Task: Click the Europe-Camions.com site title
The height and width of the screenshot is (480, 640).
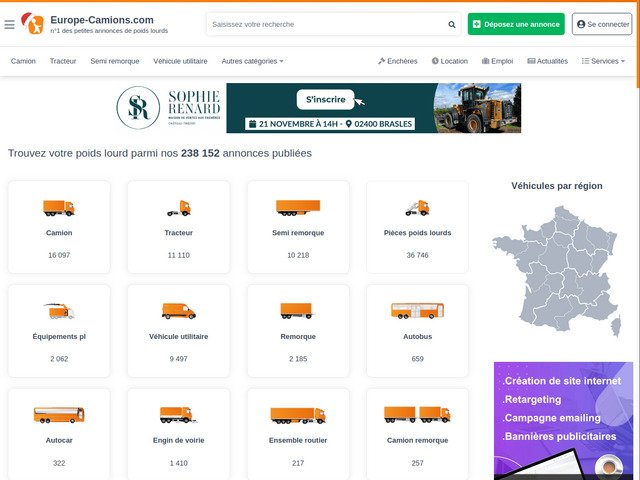Action: click(x=102, y=20)
